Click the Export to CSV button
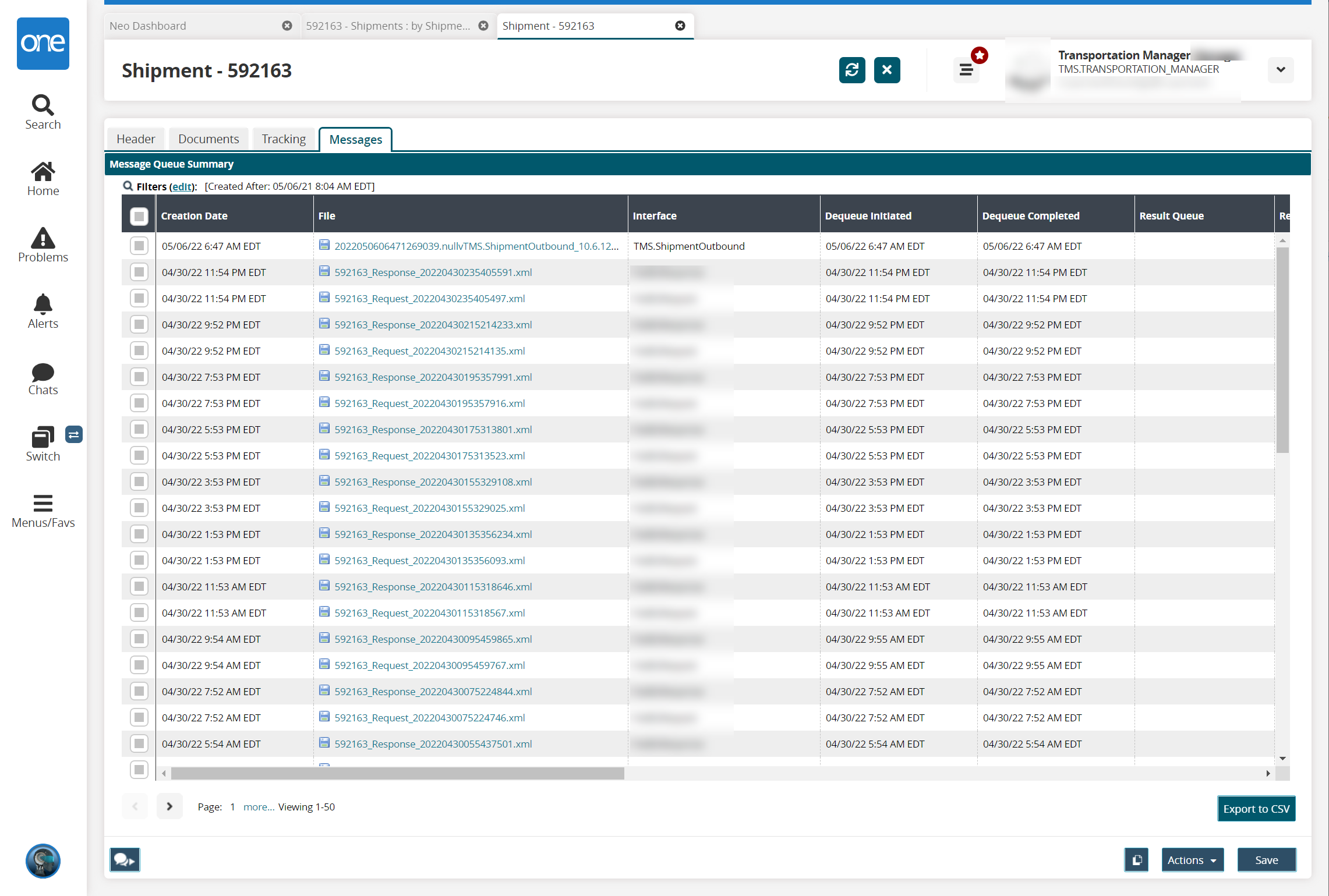 (x=1256, y=809)
